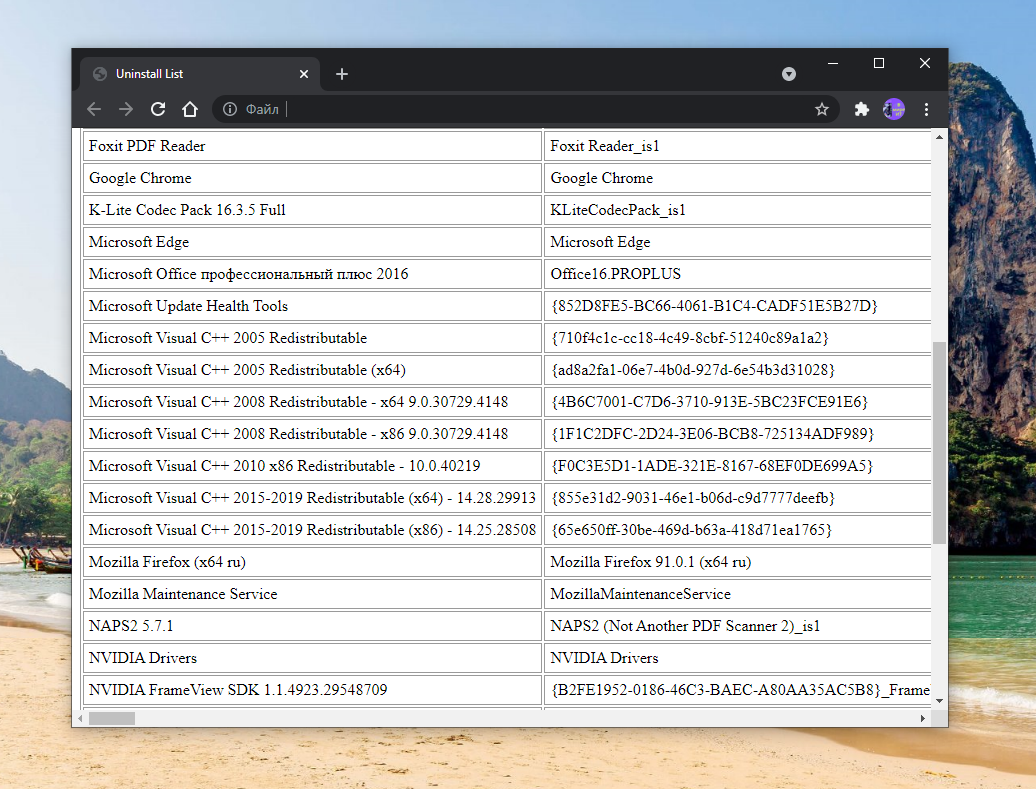This screenshot has height=789, width=1036.
Task: Click the vertical scrollbar up arrow
Action: point(939,137)
